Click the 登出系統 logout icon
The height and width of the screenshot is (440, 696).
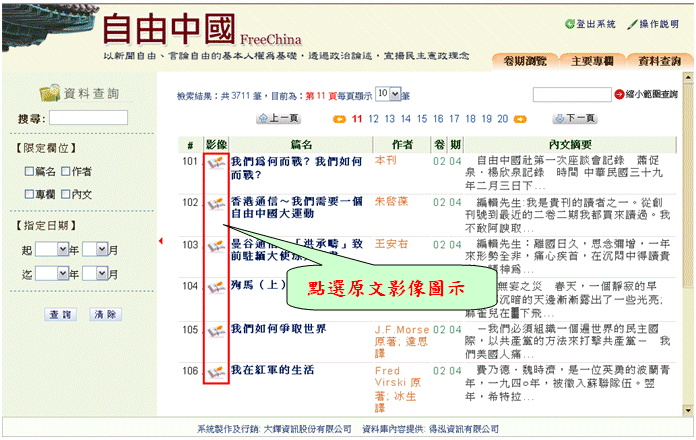click(x=570, y=24)
